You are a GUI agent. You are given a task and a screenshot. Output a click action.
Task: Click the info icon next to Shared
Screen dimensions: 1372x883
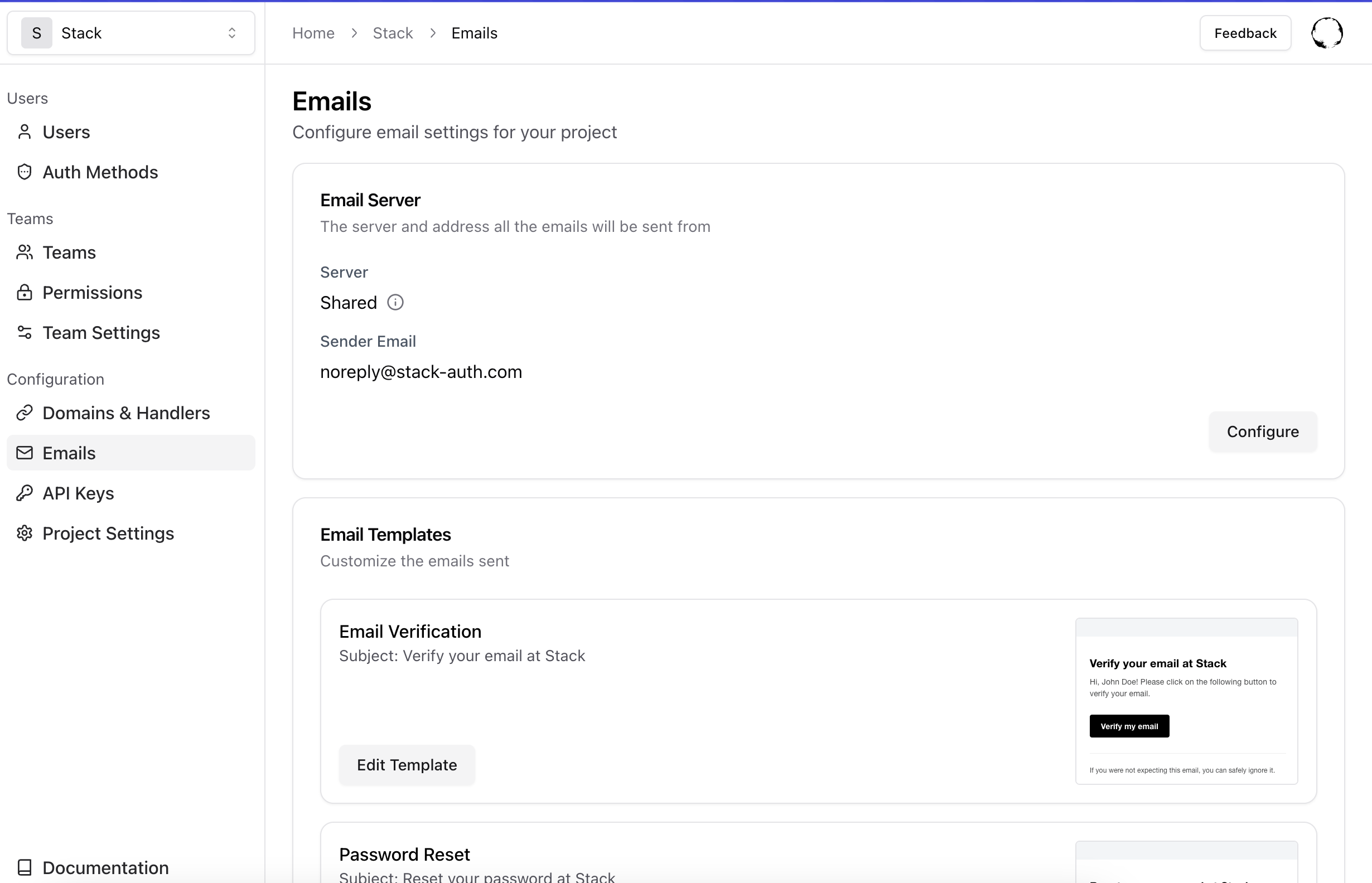[395, 302]
